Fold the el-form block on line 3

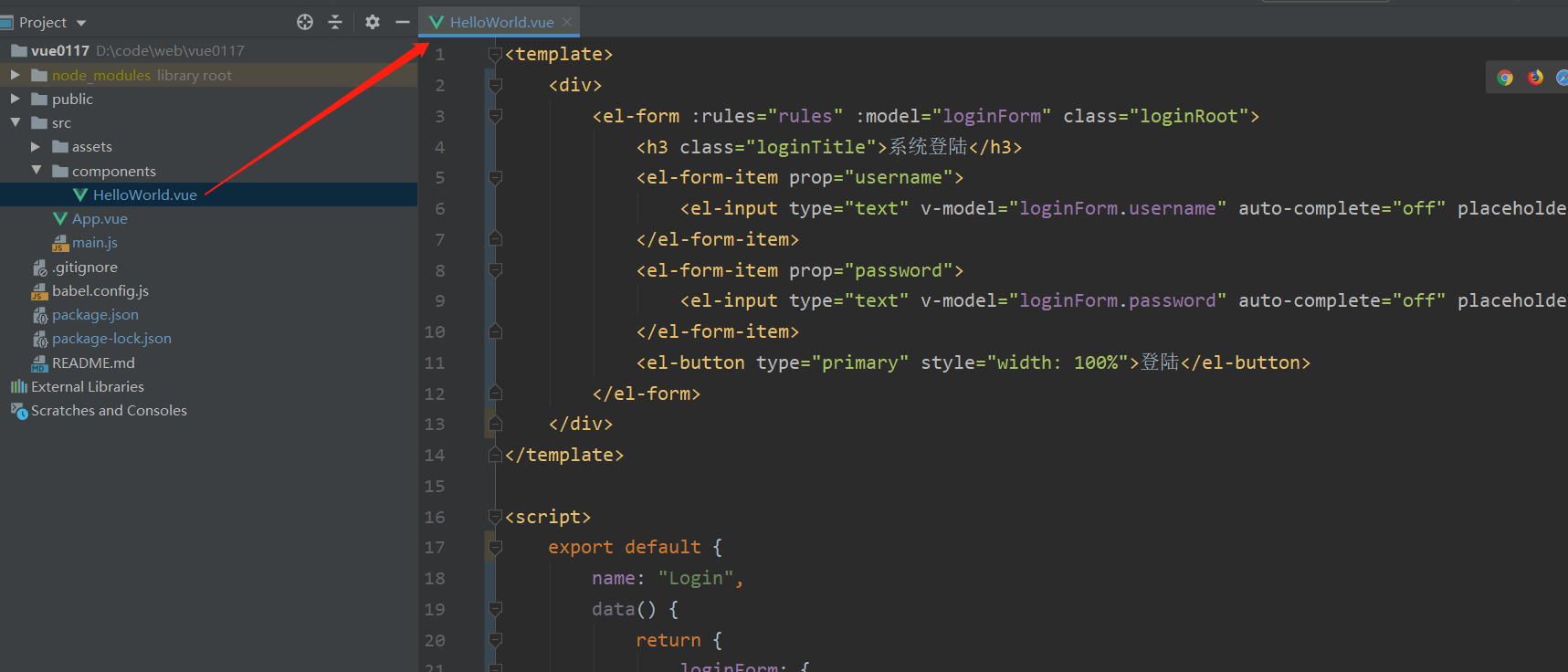[495, 116]
